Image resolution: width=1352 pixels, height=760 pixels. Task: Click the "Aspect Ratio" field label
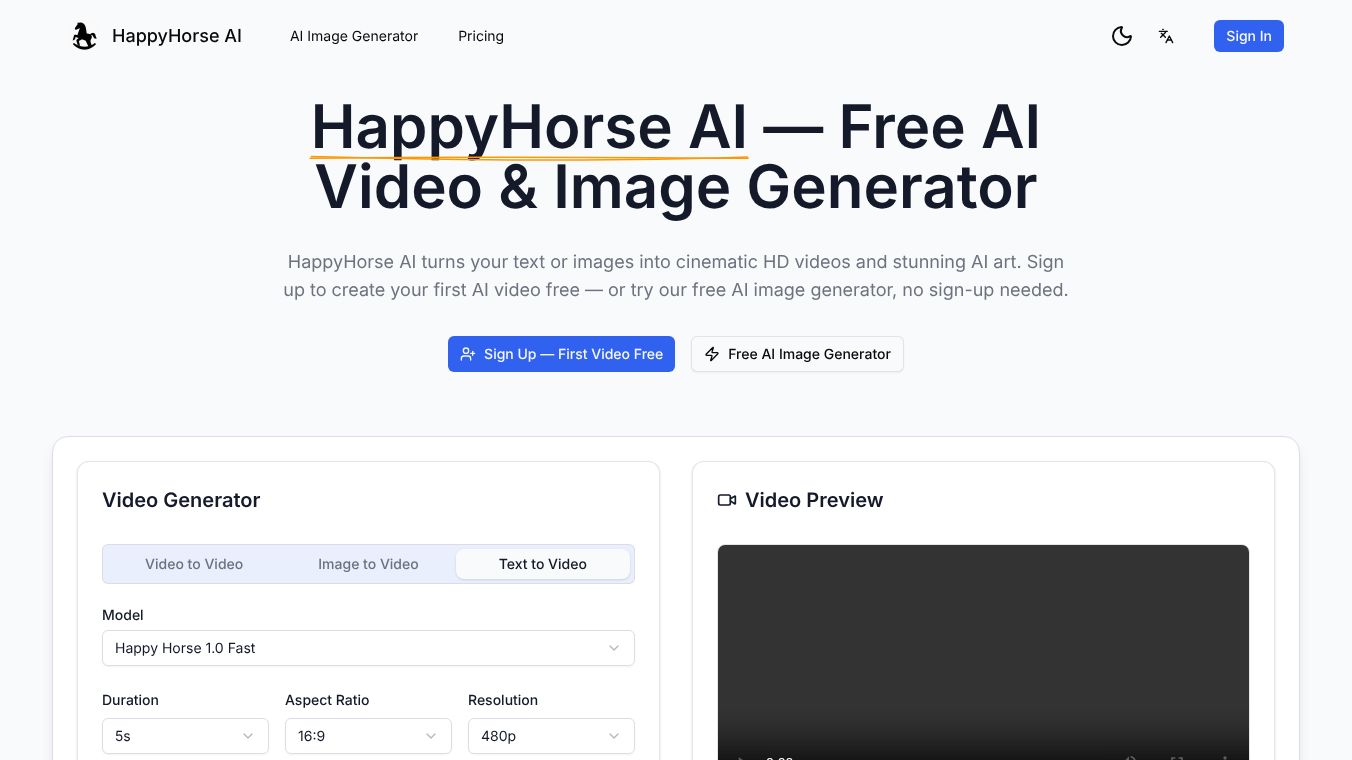tap(327, 700)
